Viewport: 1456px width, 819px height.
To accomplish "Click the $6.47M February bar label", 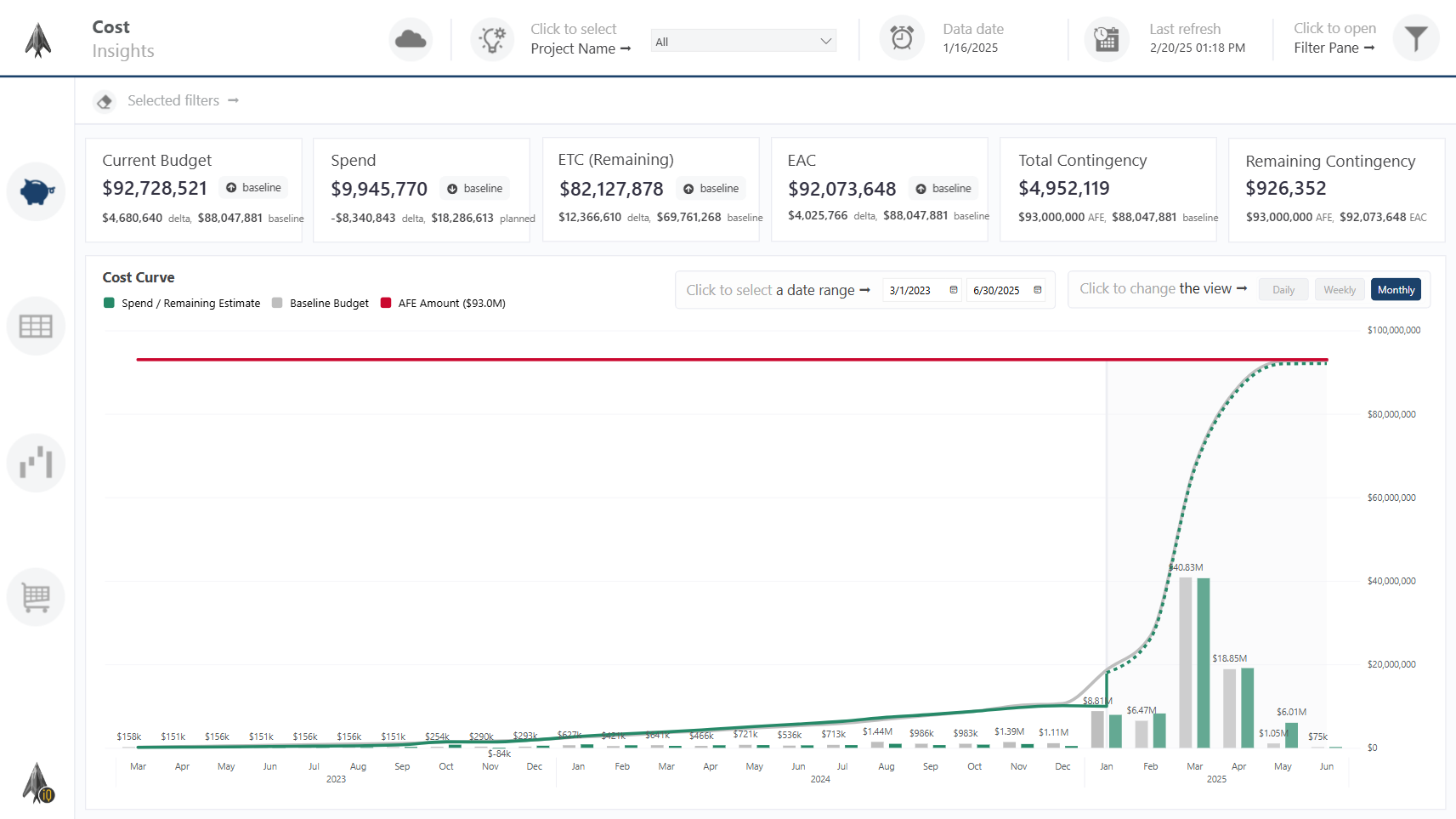I will (x=1142, y=710).
